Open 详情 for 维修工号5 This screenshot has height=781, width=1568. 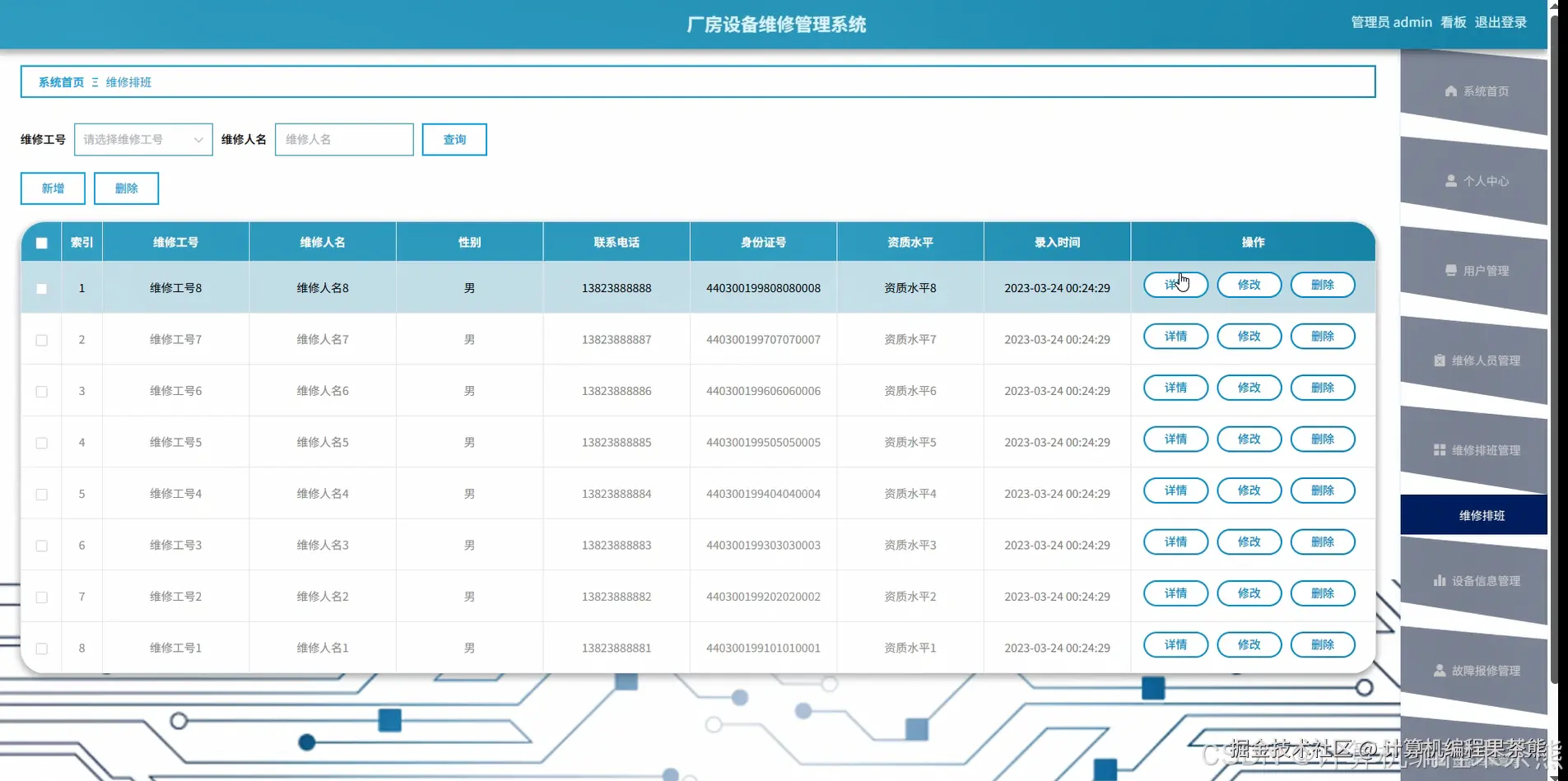(x=1175, y=439)
